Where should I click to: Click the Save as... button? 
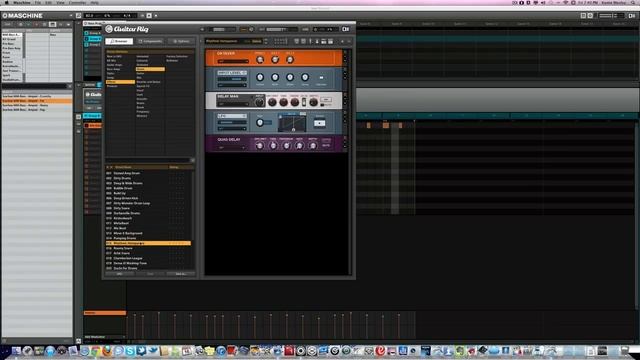coord(181,274)
